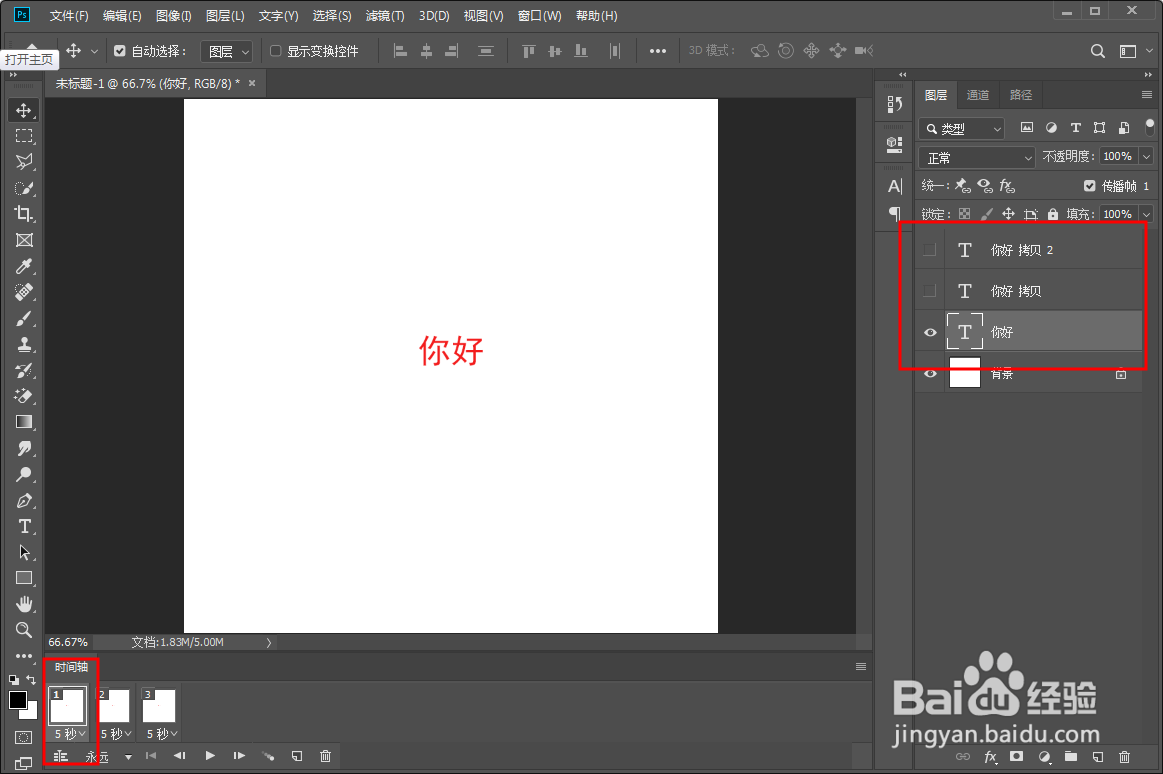Open the 图像(I) menu
This screenshot has width=1163, height=774.
click(x=174, y=16)
